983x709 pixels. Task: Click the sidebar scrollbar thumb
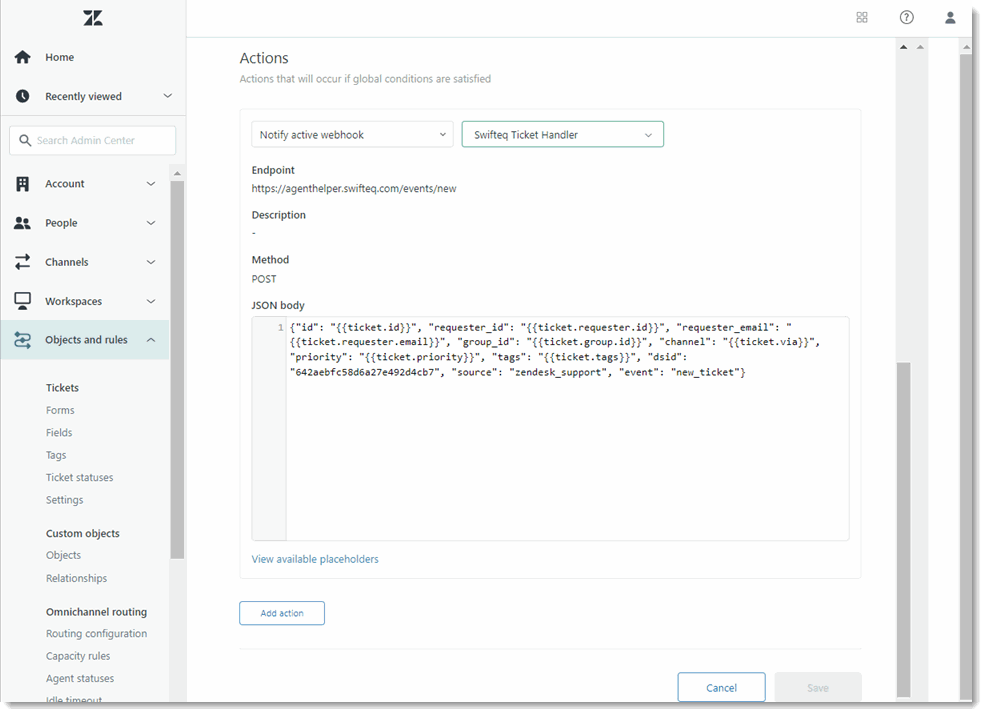click(x=177, y=370)
